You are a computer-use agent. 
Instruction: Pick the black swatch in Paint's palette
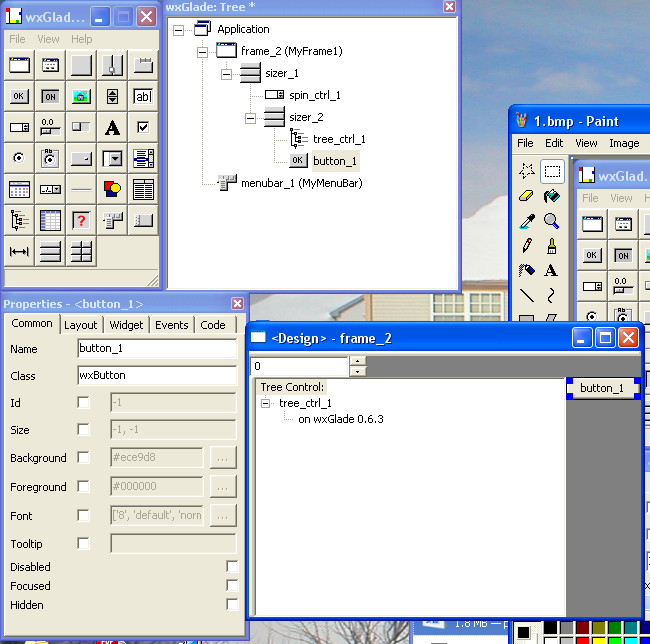[x=548, y=628]
